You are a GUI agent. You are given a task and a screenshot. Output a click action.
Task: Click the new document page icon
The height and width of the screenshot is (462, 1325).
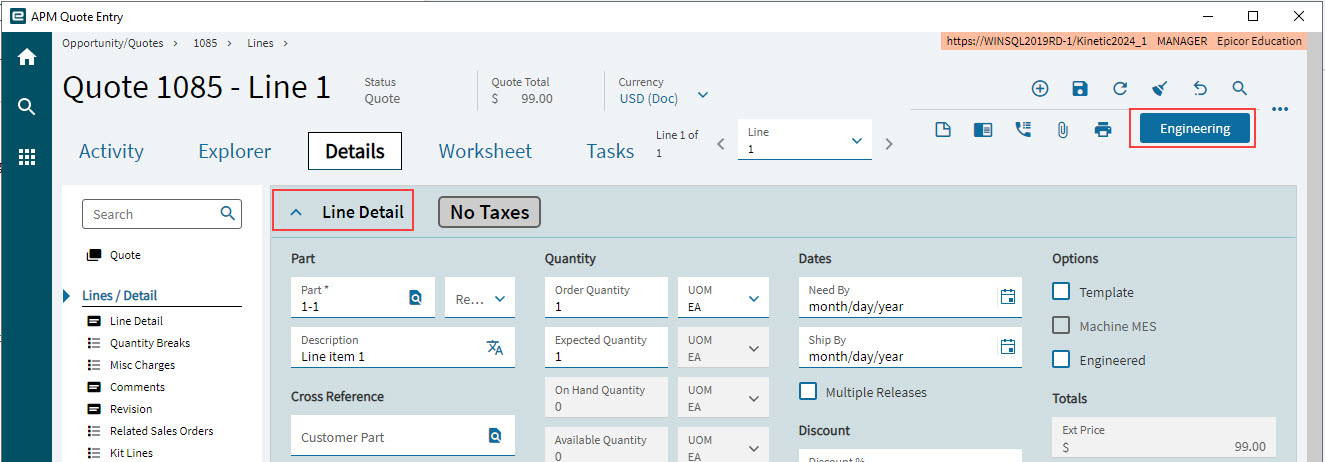click(942, 129)
